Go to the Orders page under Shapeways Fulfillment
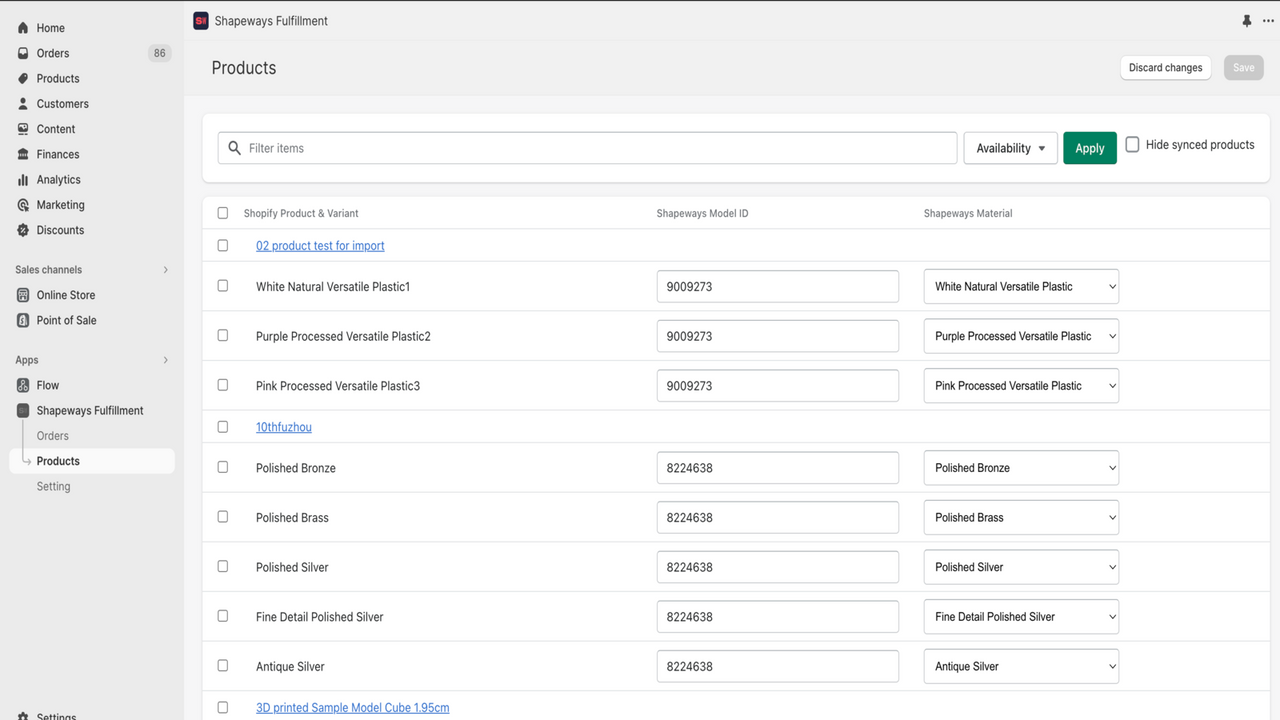1280x720 pixels. 51,435
